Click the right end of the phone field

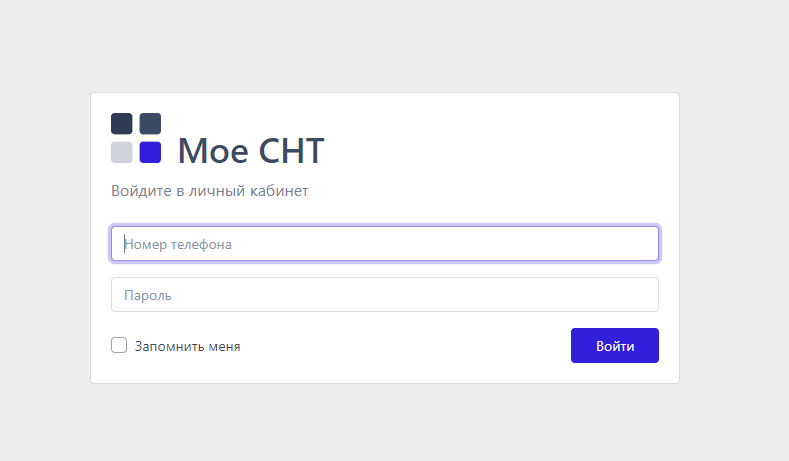(x=640, y=243)
